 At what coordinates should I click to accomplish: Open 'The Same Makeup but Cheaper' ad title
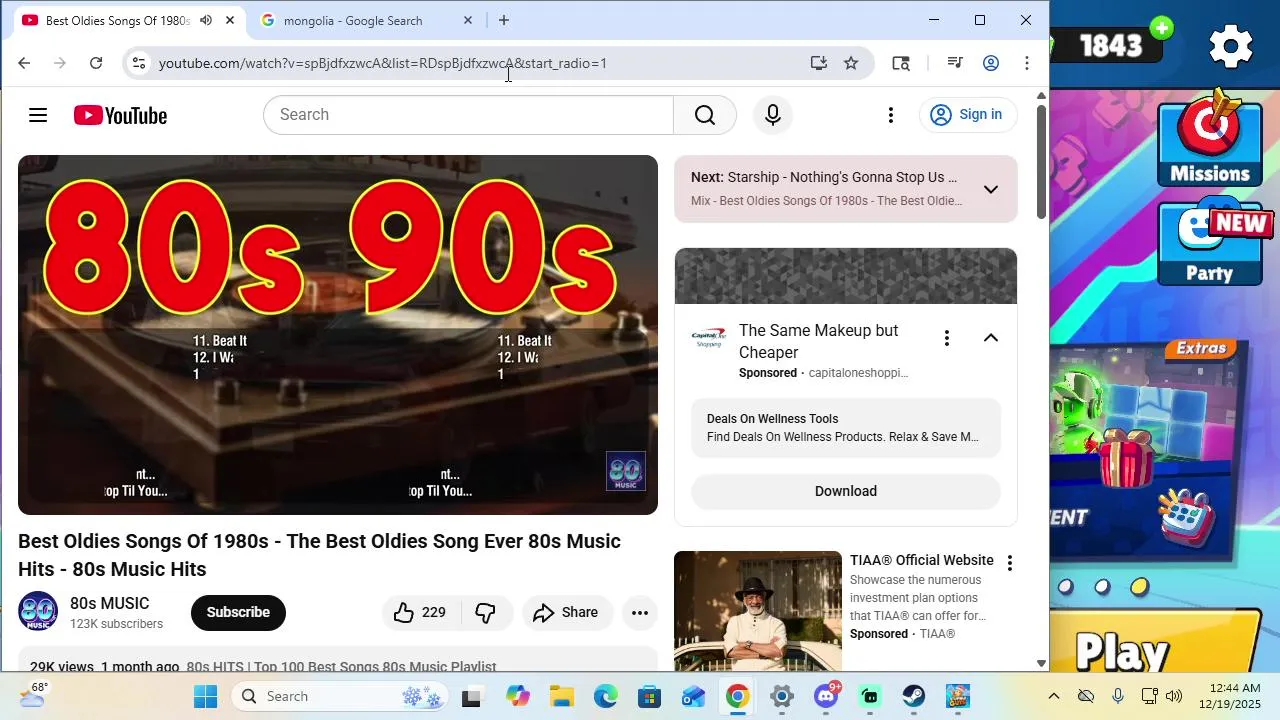819,341
